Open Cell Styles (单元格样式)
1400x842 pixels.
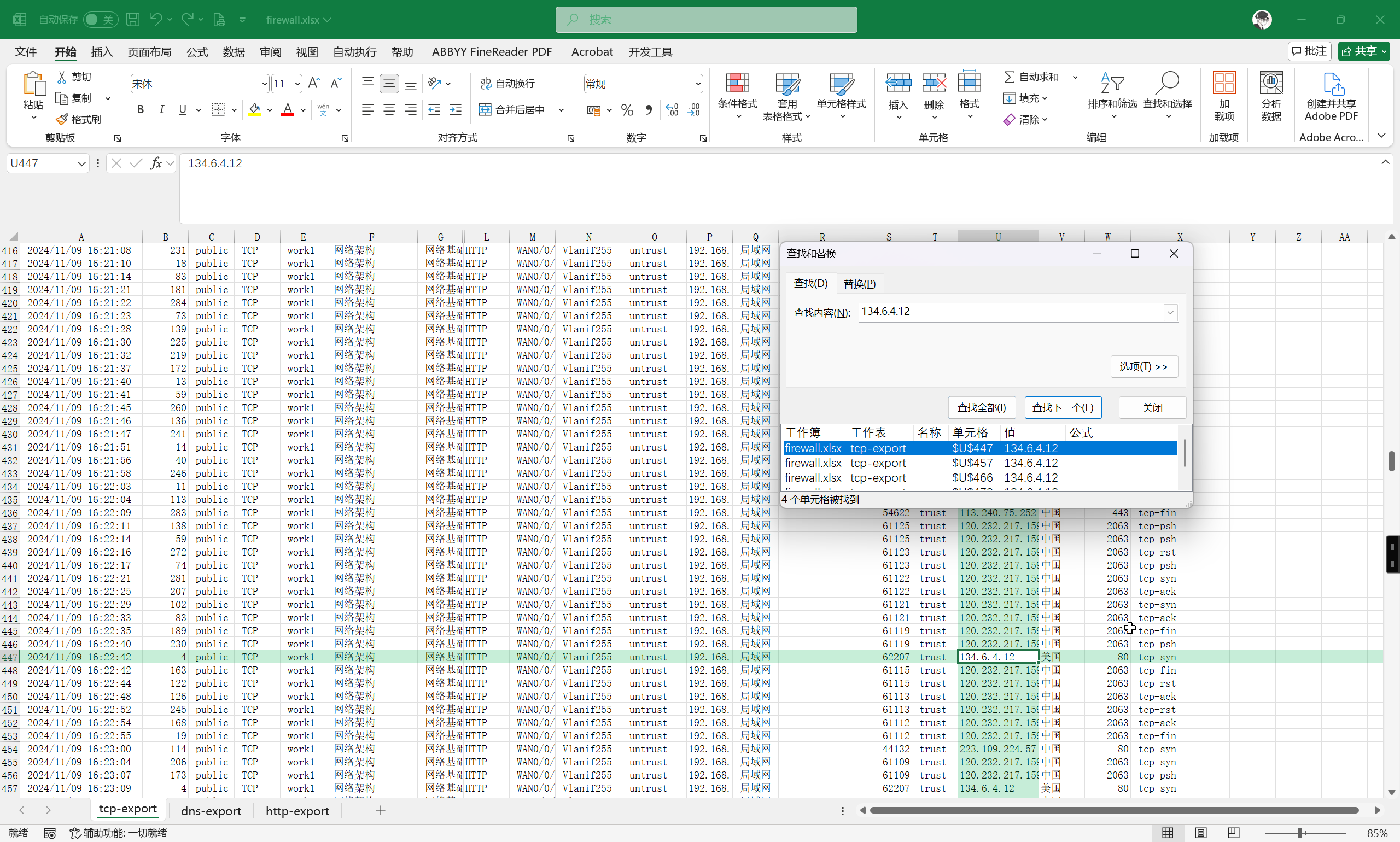pos(841,95)
